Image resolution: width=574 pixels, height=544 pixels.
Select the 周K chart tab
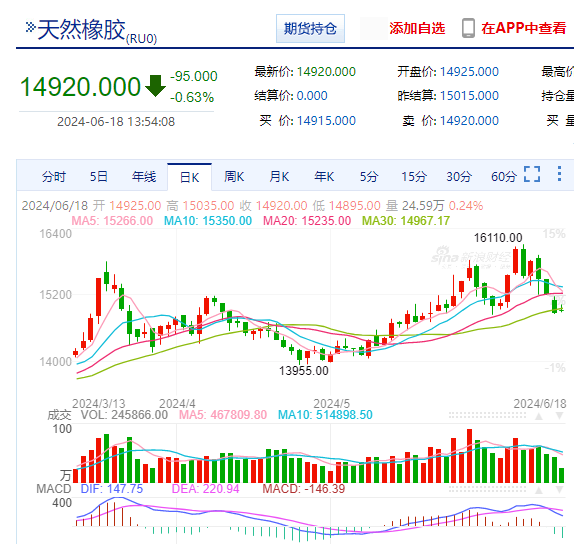click(x=234, y=177)
